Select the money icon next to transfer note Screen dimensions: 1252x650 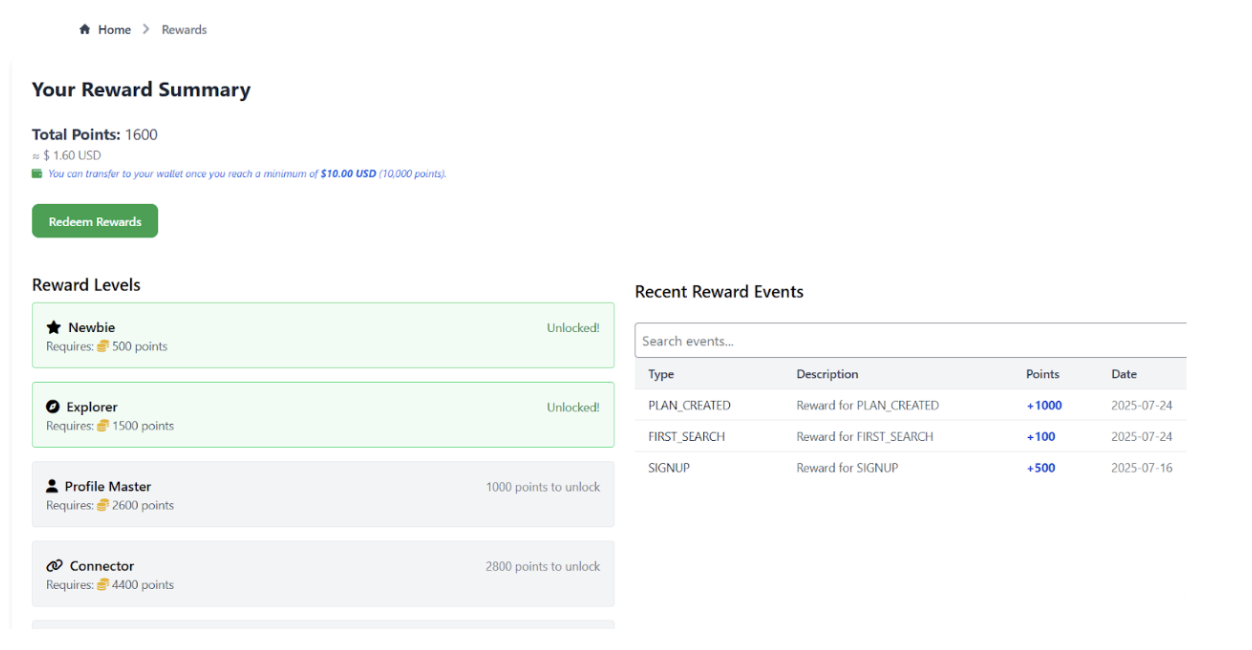pyautogui.click(x=36, y=173)
